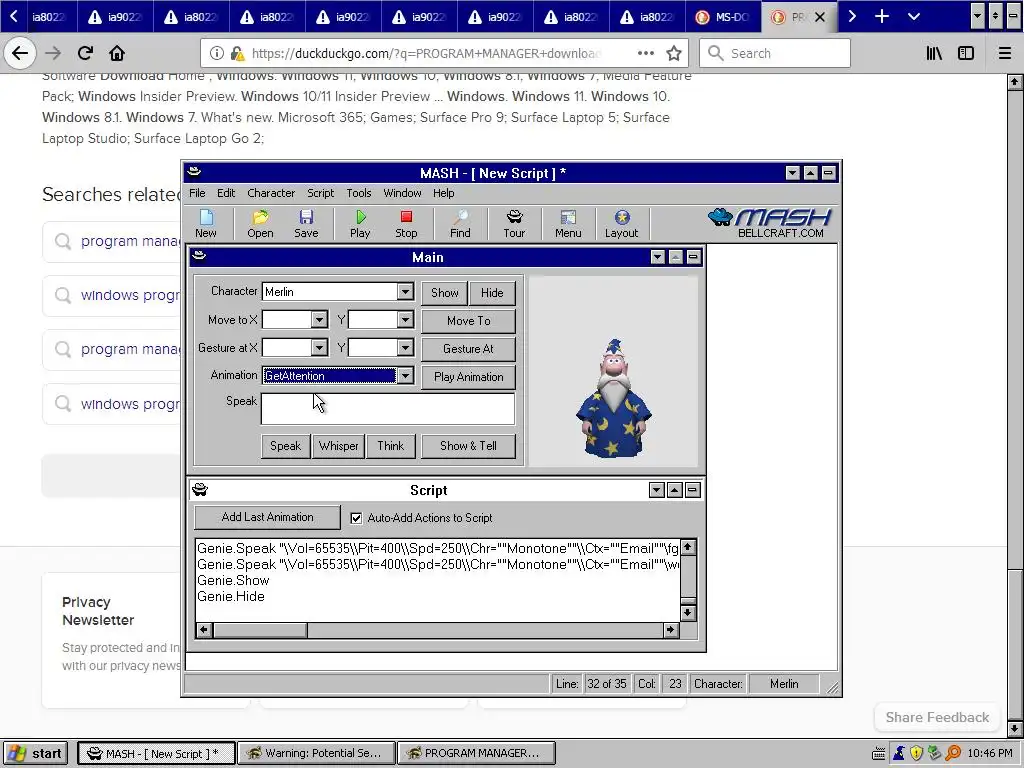1024x768 pixels.
Task: Bookmark page with the star icon
Action: click(x=674, y=53)
